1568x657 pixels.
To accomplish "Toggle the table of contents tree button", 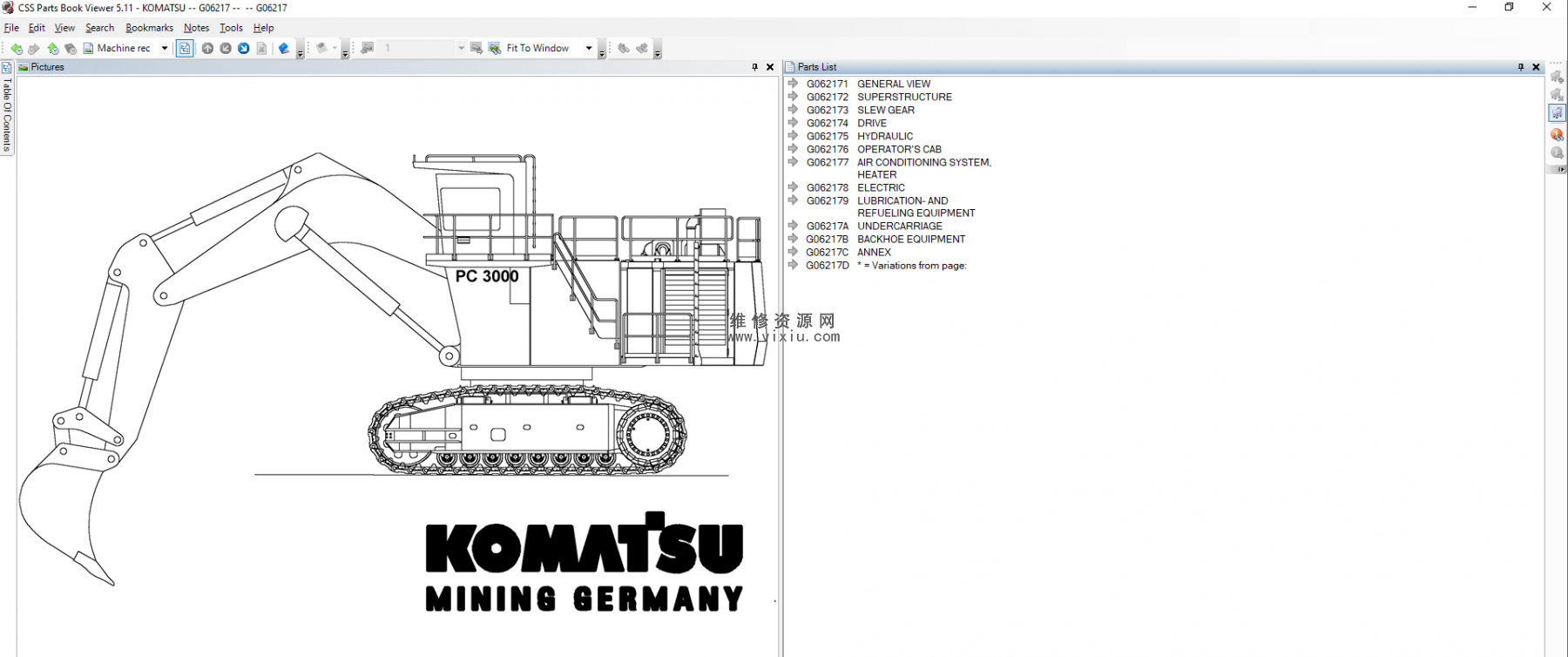I will click(185, 49).
